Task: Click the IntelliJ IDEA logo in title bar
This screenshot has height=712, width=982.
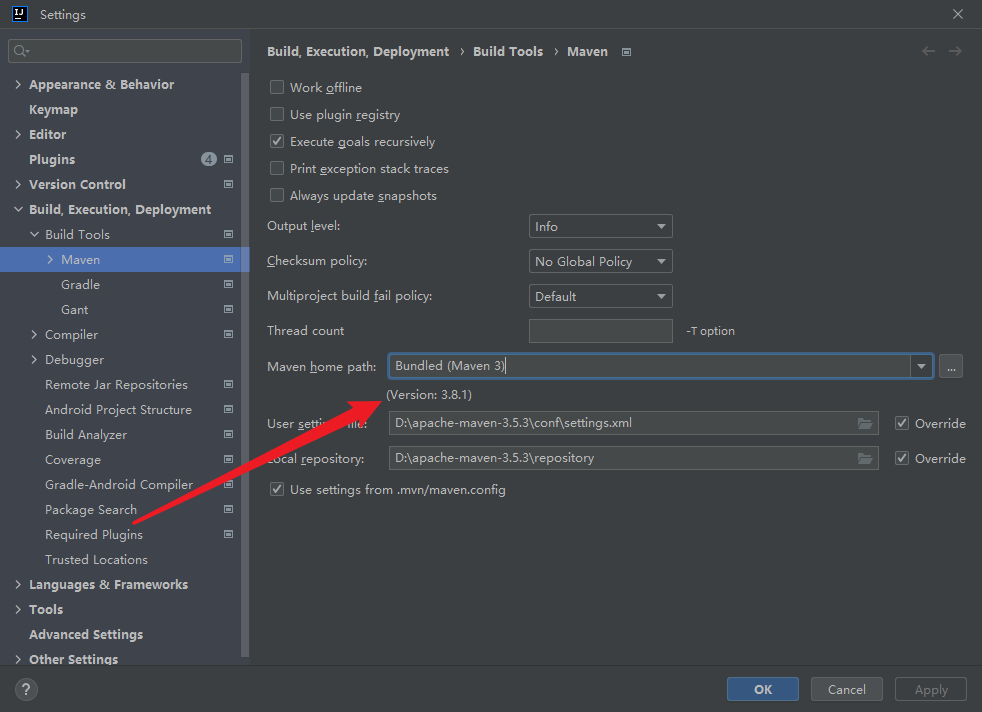Action: click(20, 14)
